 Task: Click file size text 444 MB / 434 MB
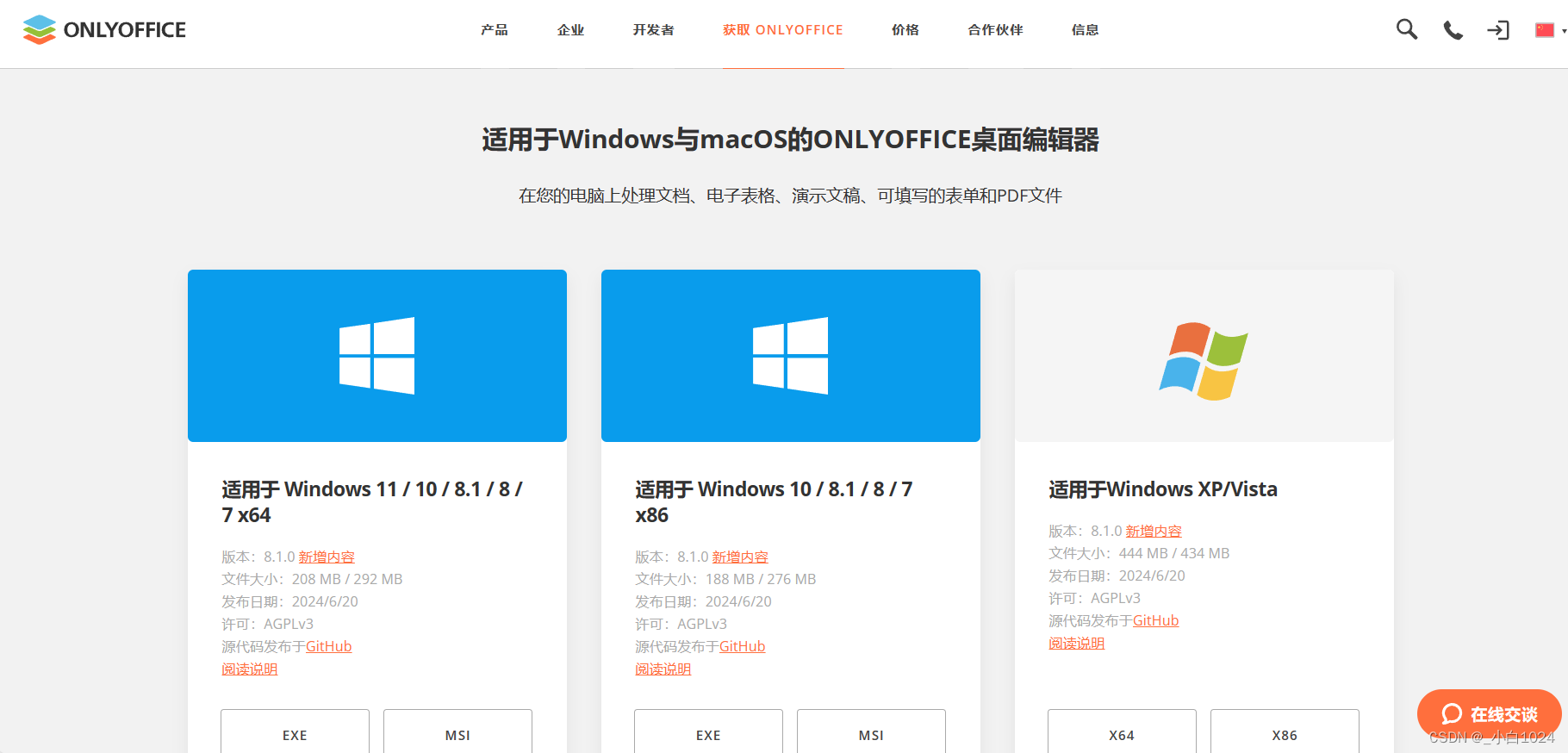pyautogui.click(x=1174, y=553)
